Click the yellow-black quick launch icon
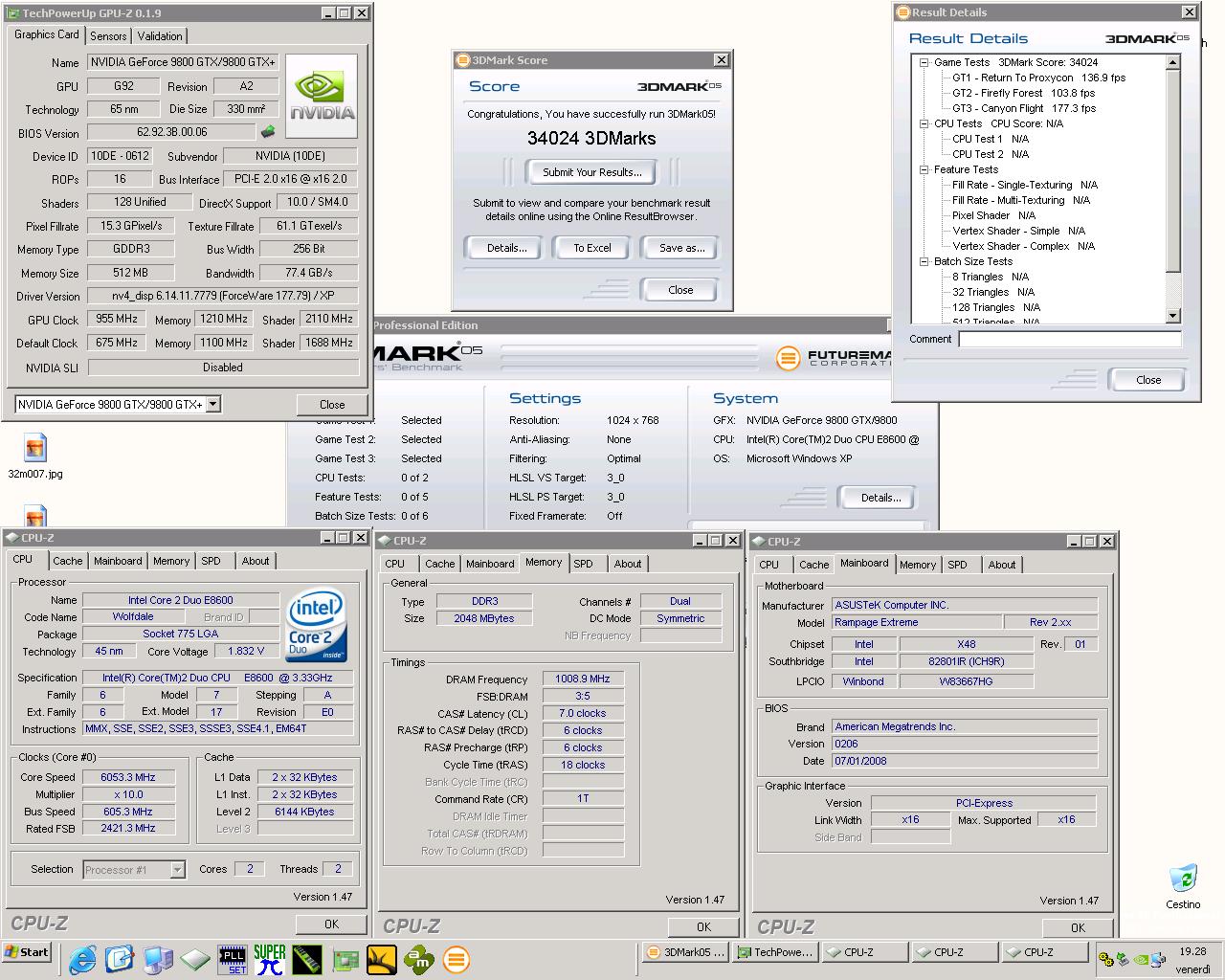Viewport: 1225px width, 980px height. click(x=382, y=958)
